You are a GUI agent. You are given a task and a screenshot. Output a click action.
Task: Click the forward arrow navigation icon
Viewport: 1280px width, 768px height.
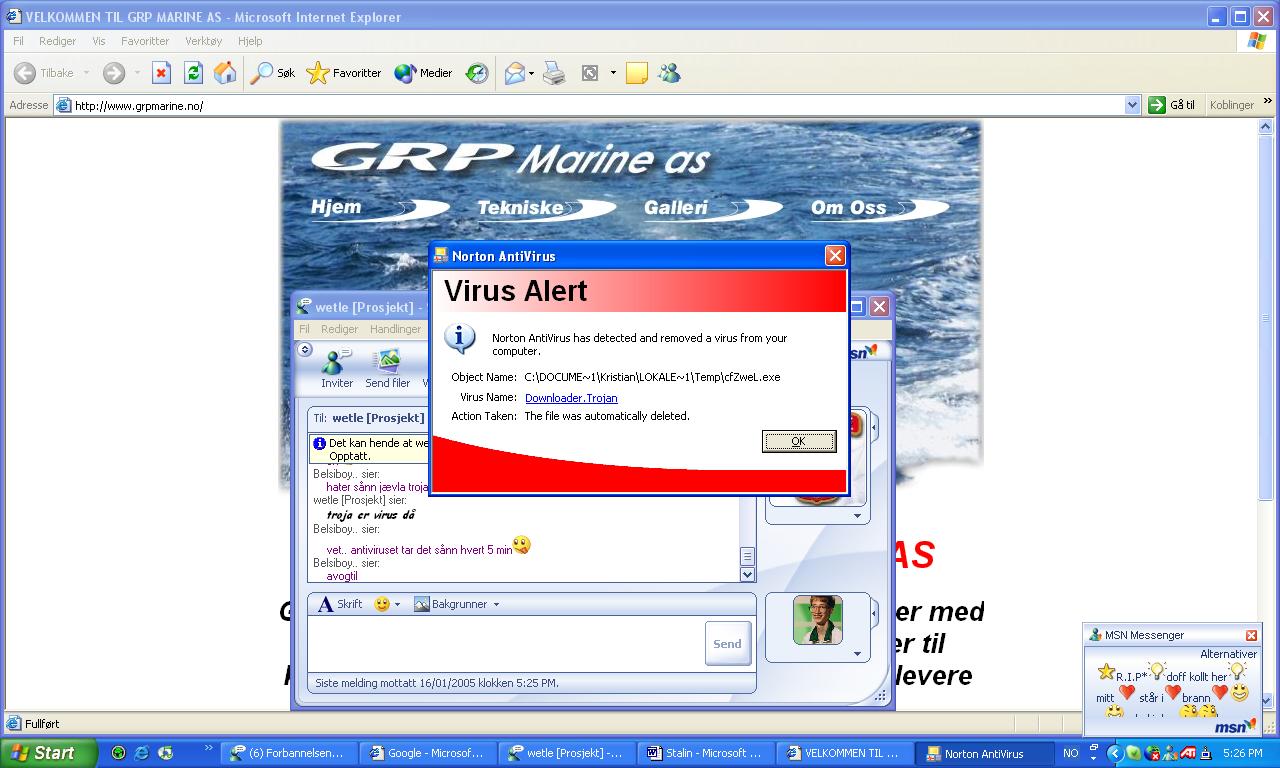pos(114,73)
